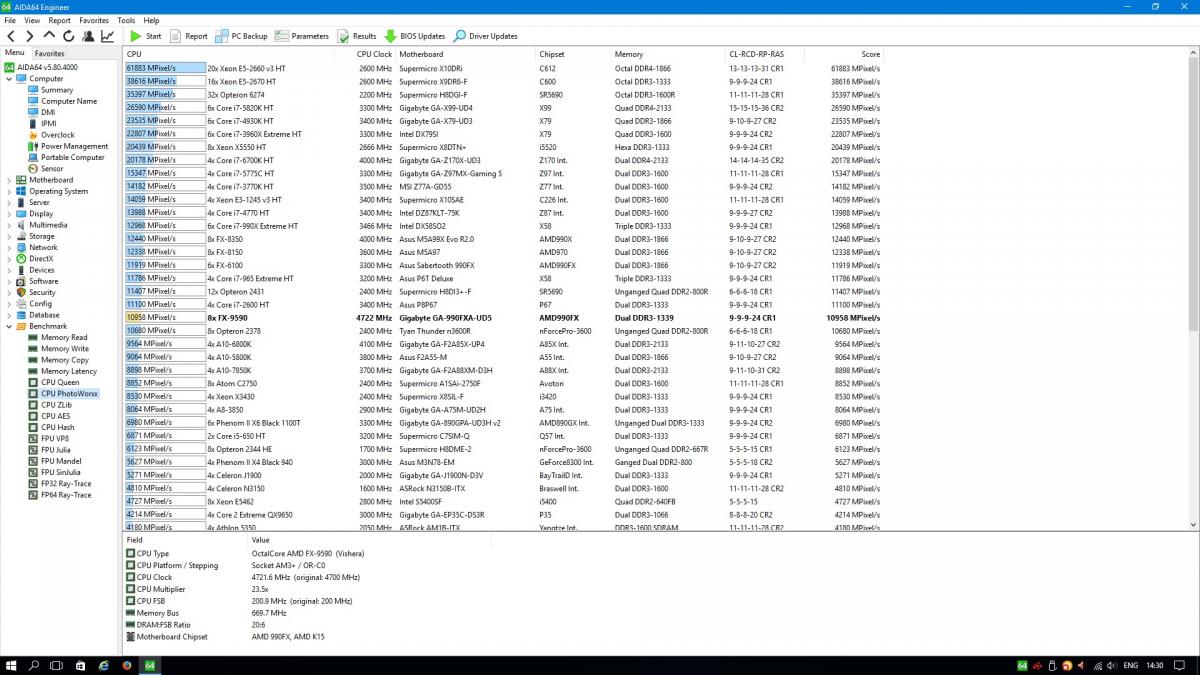Open the Windows Start menu on the taskbar
The image size is (1200, 675).
(12, 664)
